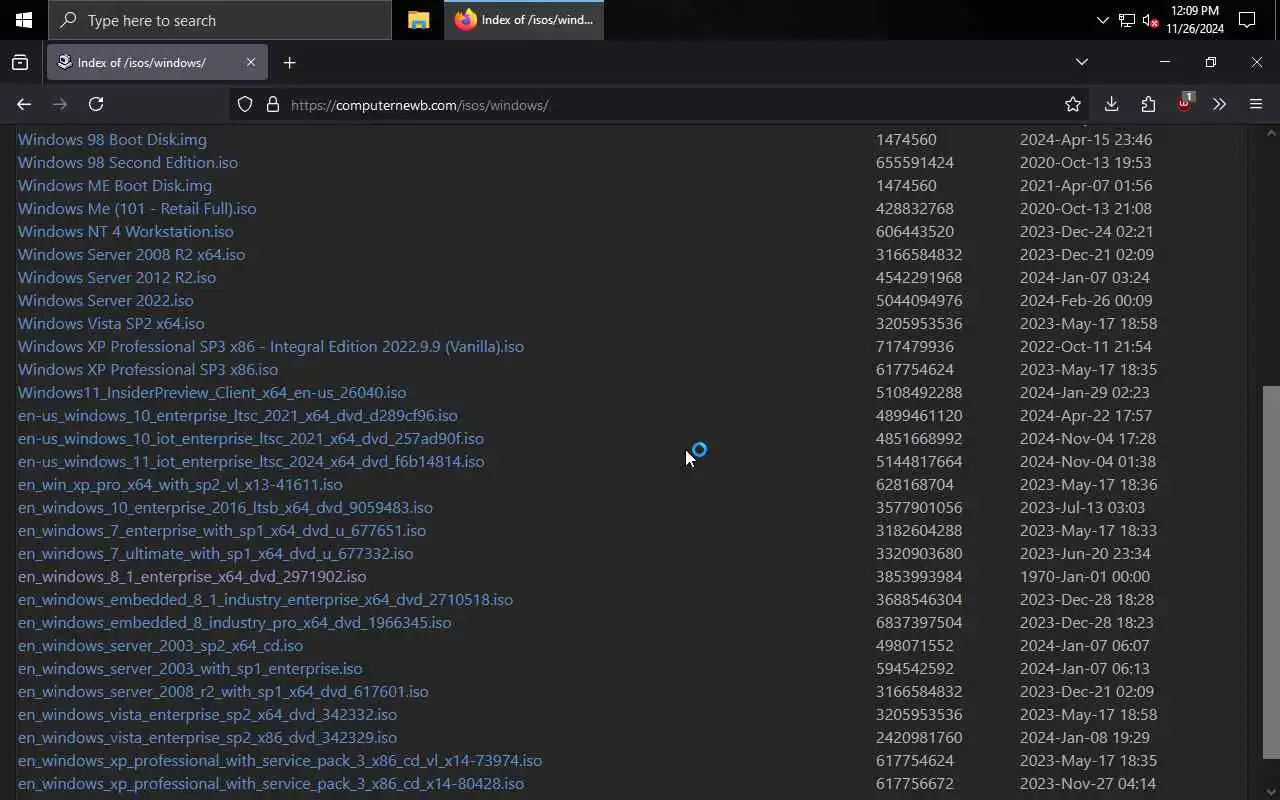The height and width of the screenshot is (800, 1280).
Task: Open File Explorer from the taskbar
Action: [419, 20]
